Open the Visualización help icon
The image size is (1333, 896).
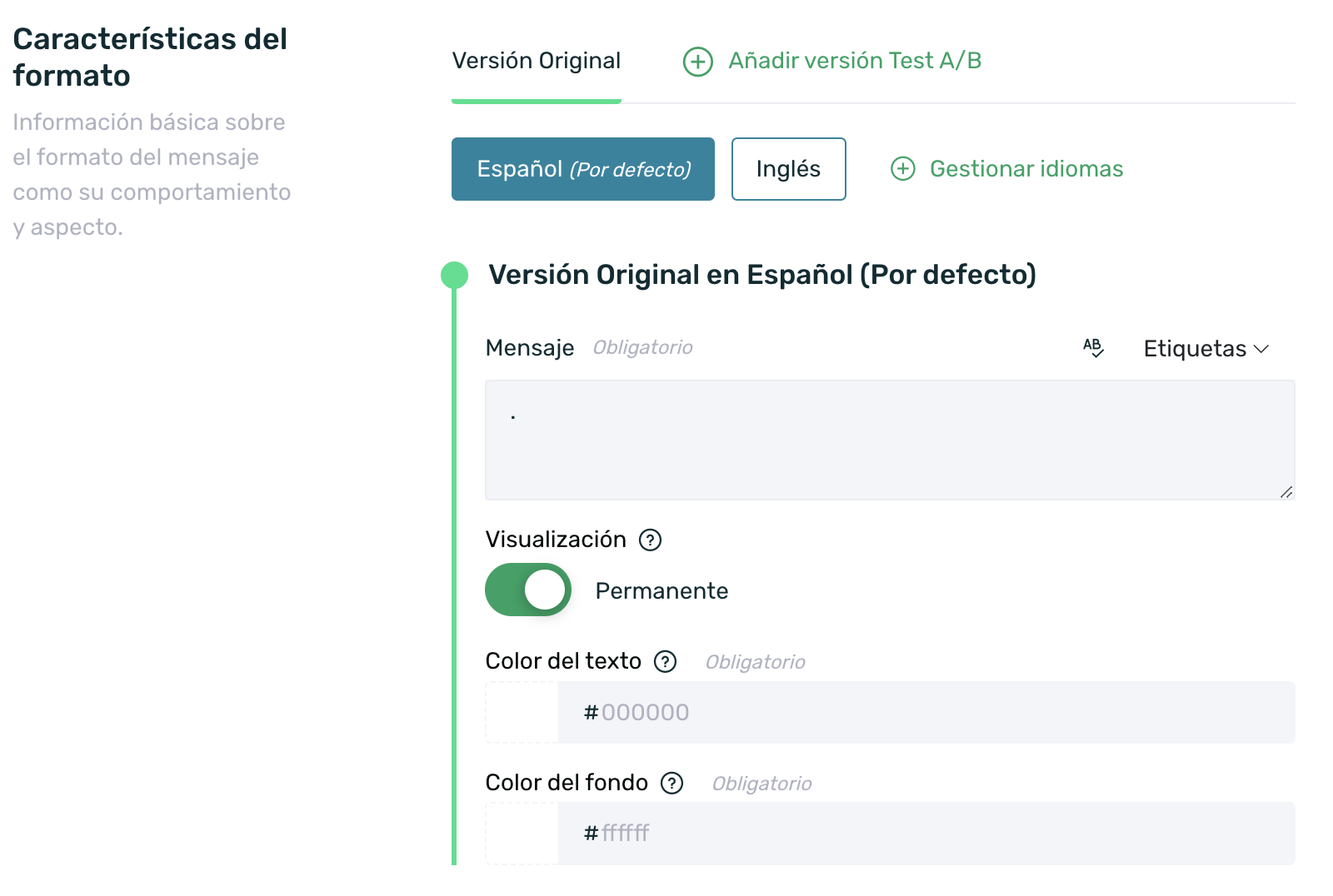650,540
